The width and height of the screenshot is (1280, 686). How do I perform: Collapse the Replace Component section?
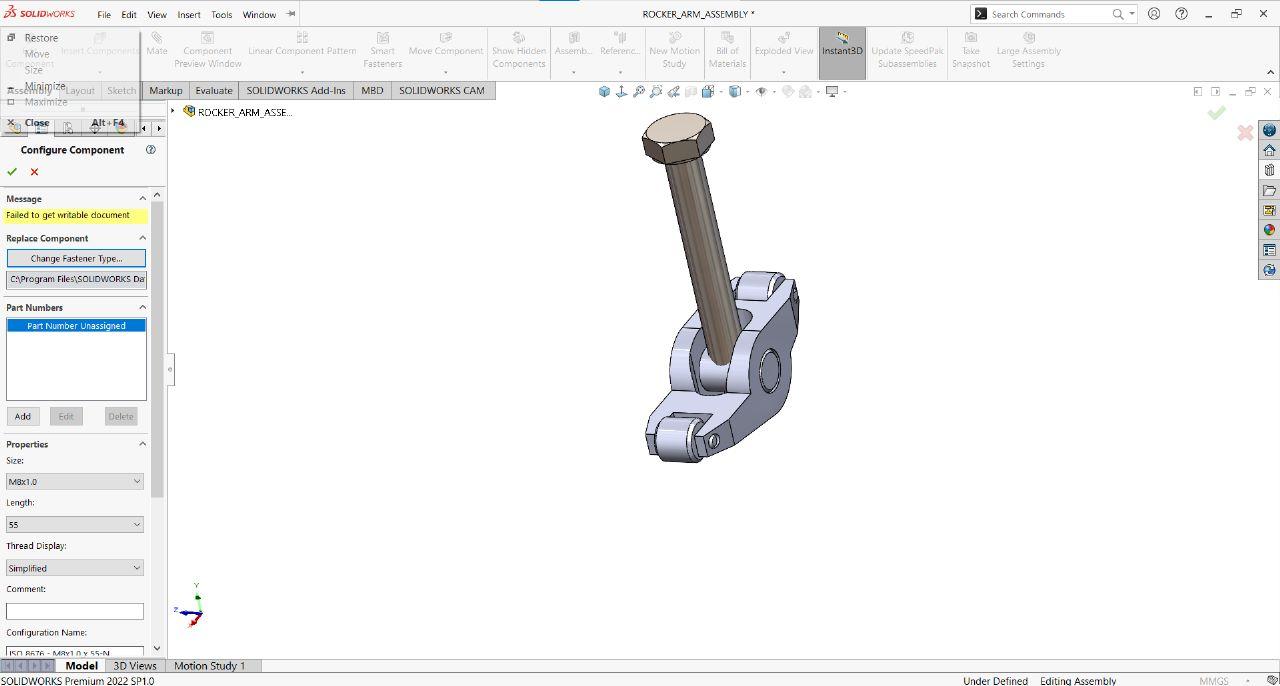142,238
